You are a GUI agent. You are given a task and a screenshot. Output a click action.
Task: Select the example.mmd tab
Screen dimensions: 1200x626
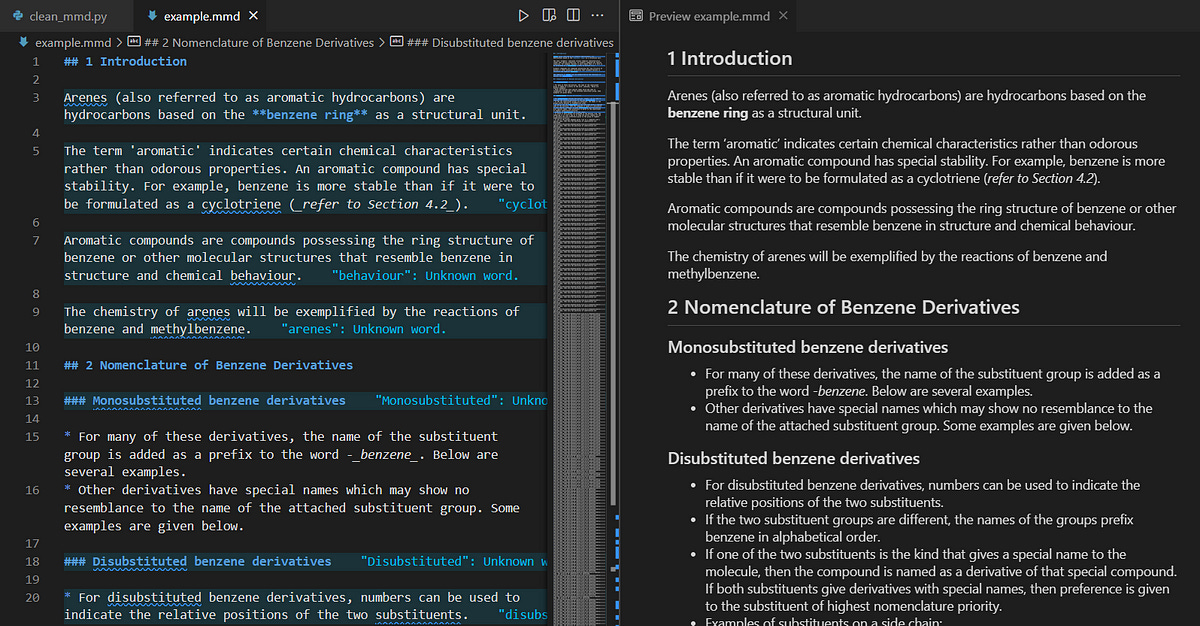click(200, 16)
